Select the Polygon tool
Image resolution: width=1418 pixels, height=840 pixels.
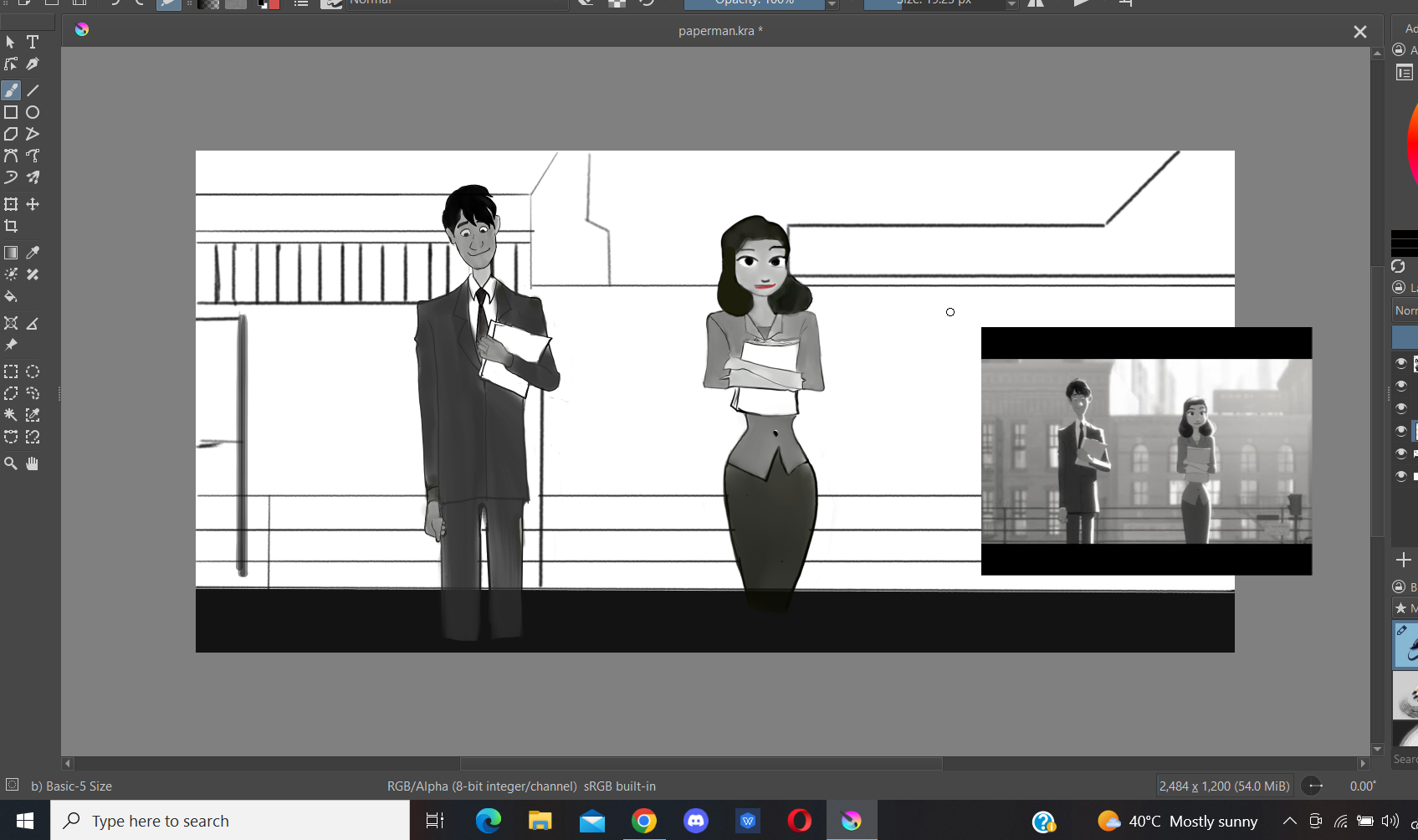tap(11, 134)
